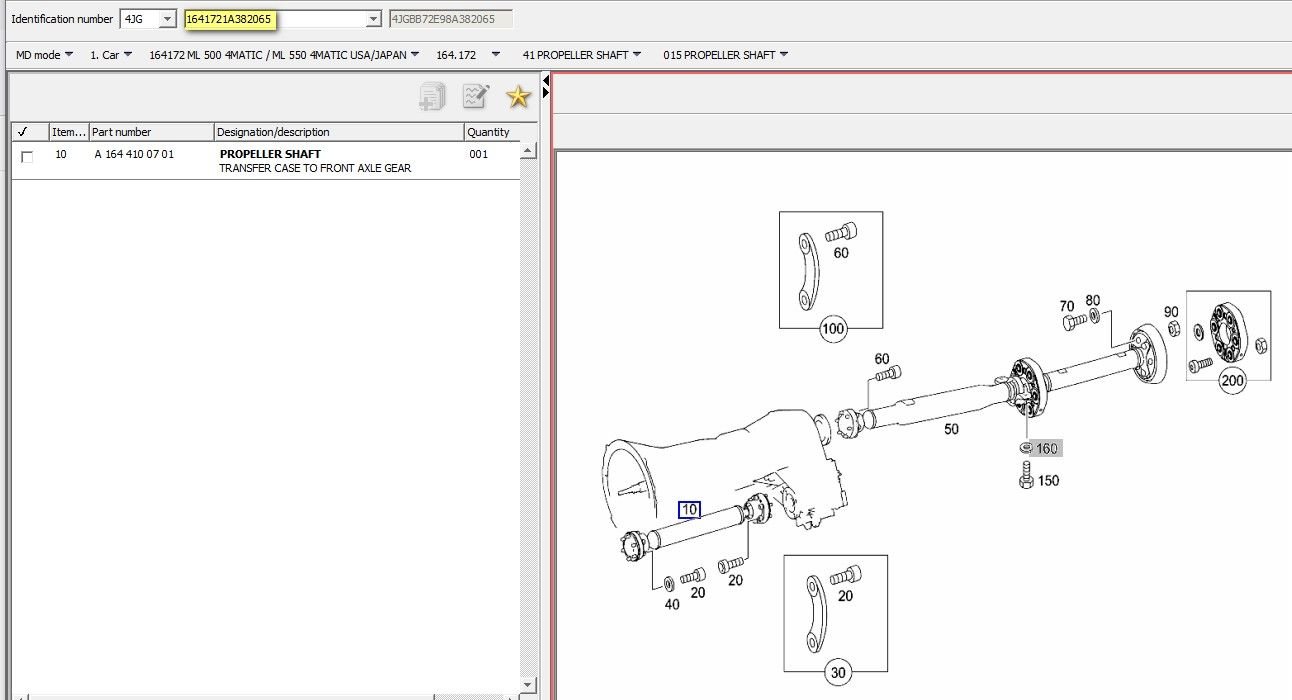Open the 1. Car selection dropdown
Image resolution: width=1292 pixels, height=700 pixels.
(x=108, y=55)
